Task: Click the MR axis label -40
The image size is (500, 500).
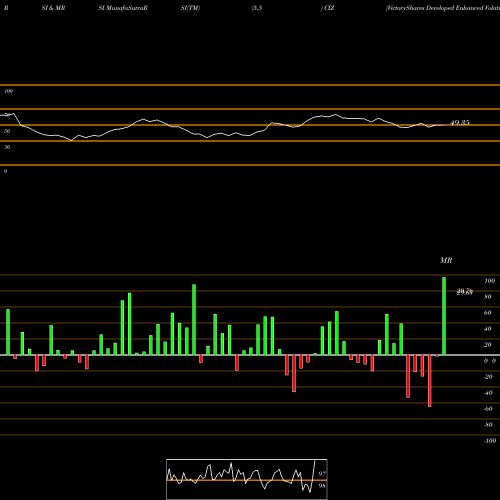Action: [488, 393]
